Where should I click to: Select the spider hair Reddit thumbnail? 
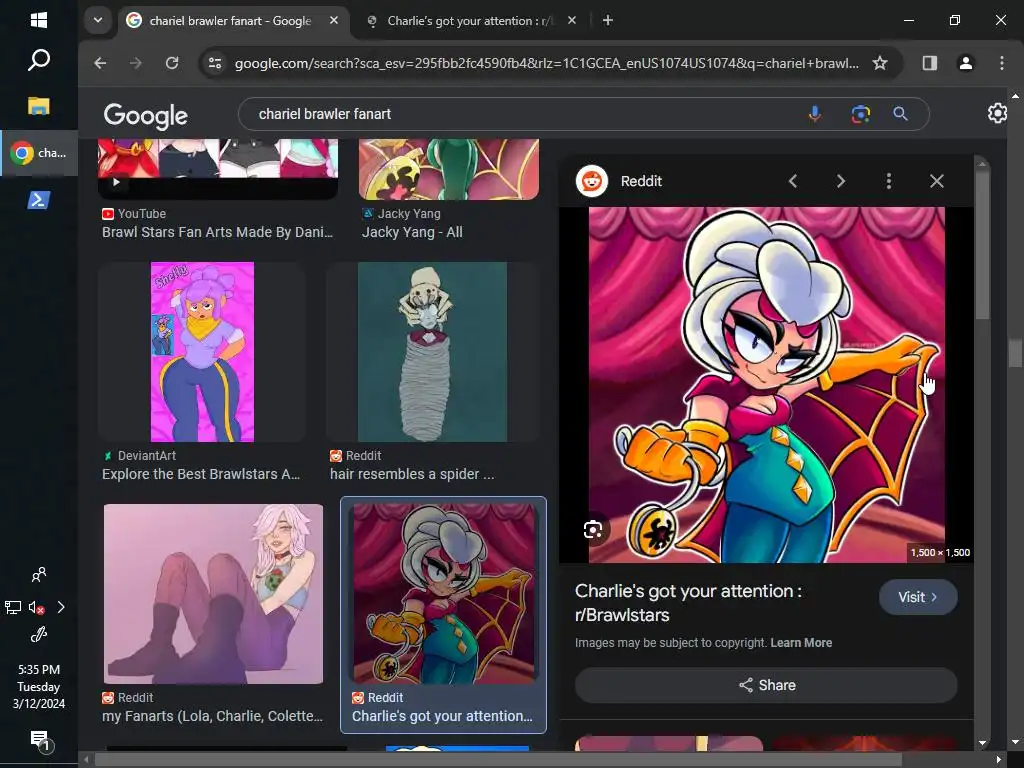click(432, 352)
